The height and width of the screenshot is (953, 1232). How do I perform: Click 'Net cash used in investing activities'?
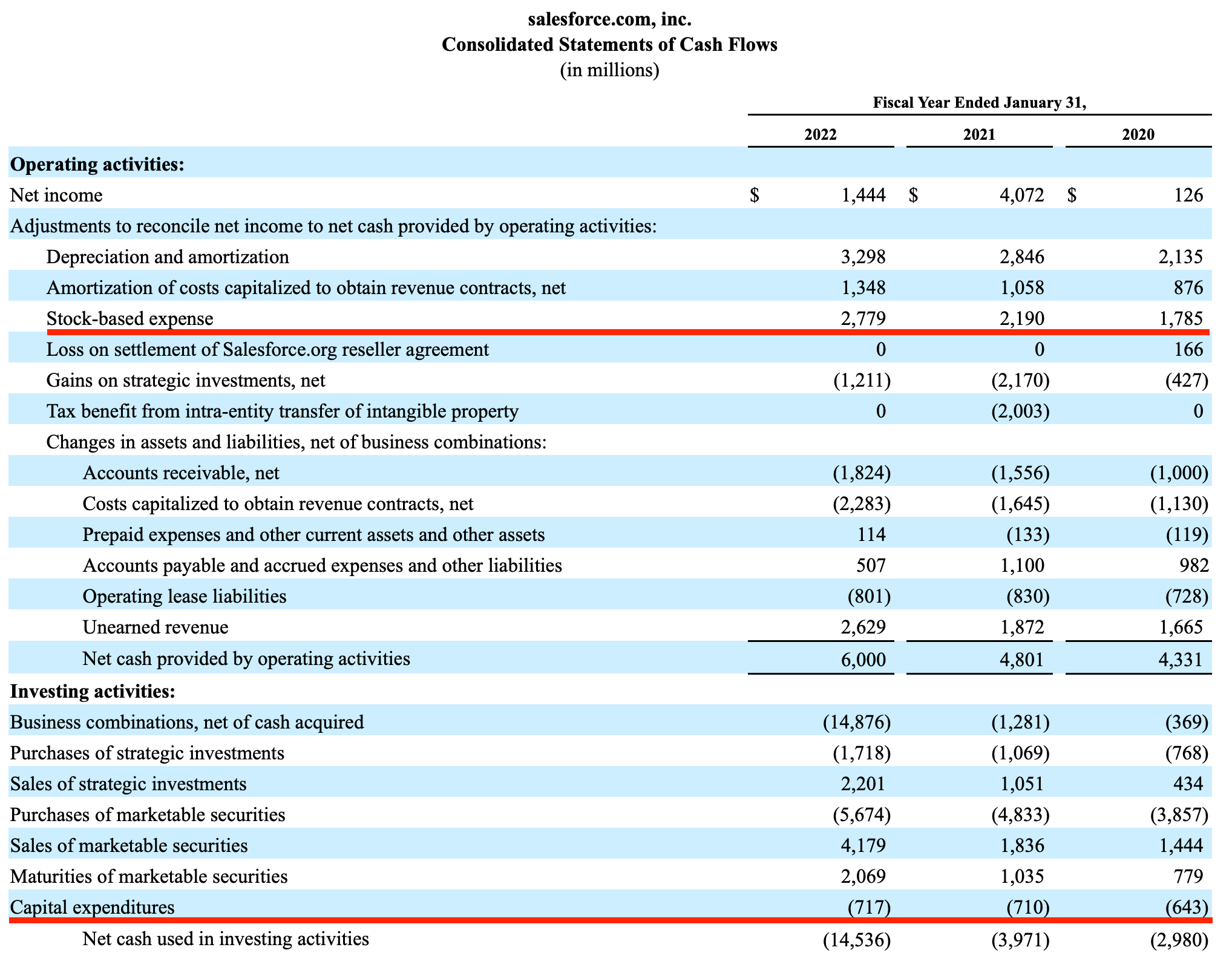tap(226, 938)
